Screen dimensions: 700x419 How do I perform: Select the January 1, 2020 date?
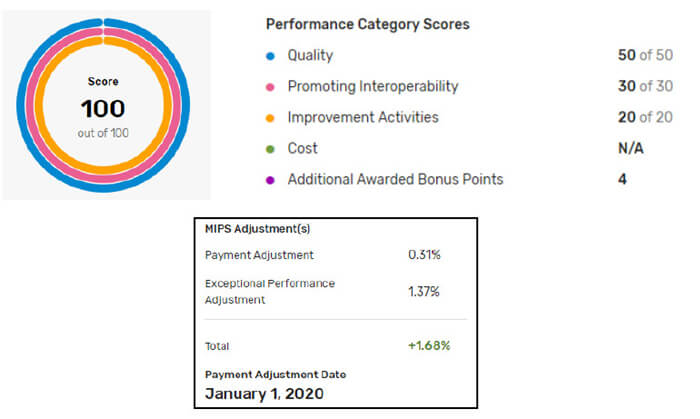264,393
